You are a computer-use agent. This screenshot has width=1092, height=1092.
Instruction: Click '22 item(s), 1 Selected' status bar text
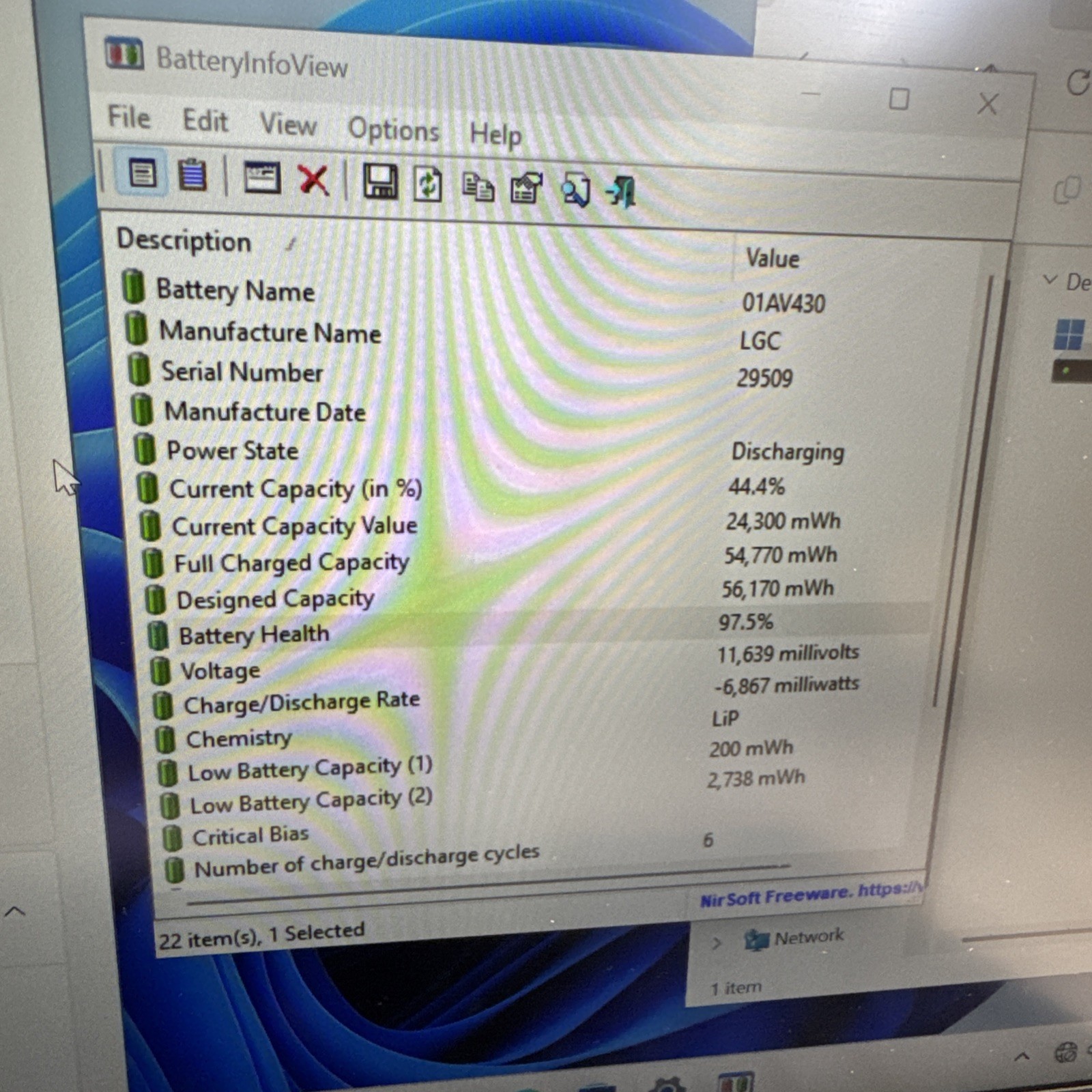[261, 936]
